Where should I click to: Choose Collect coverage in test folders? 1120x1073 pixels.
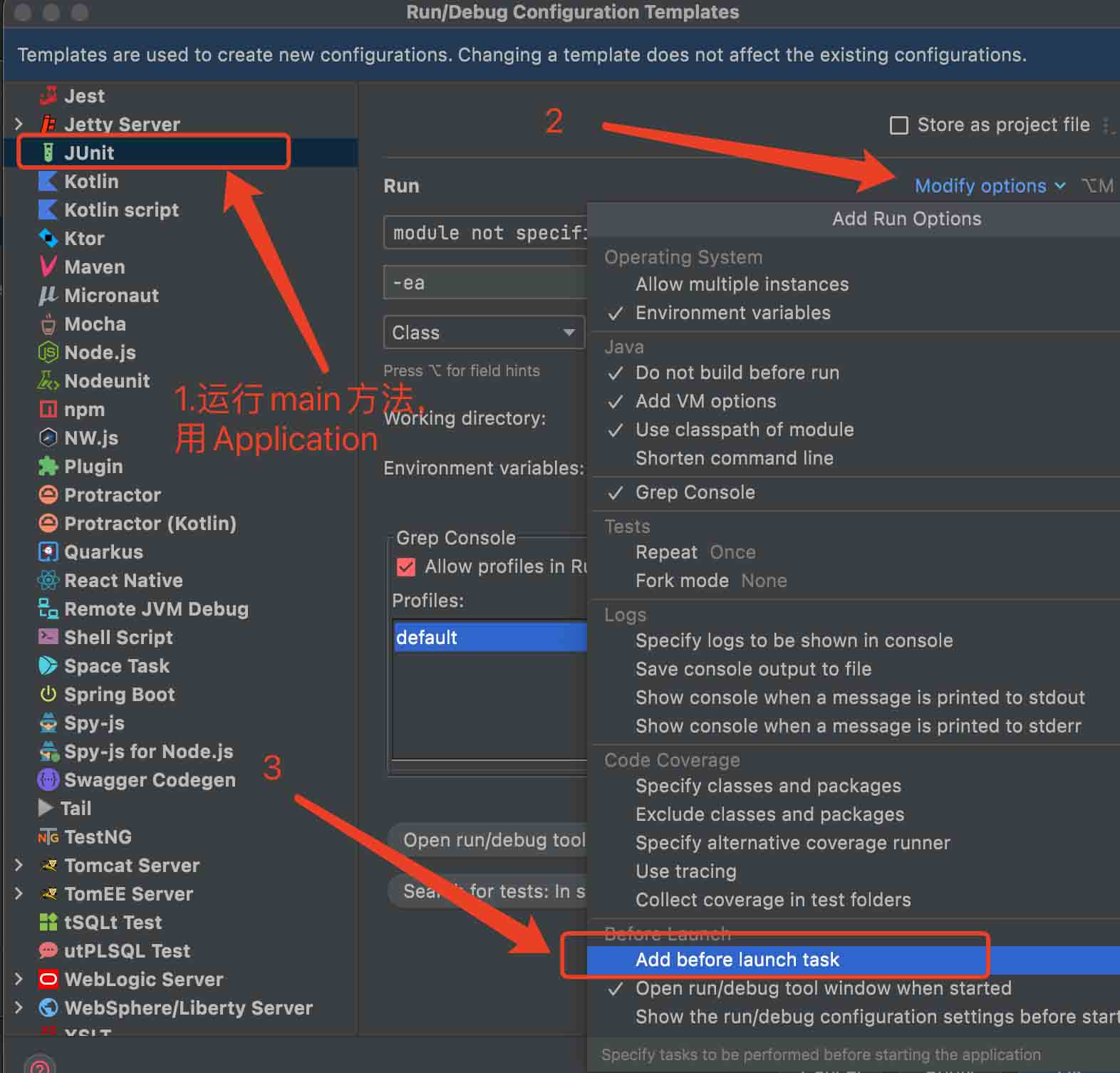point(773,900)
